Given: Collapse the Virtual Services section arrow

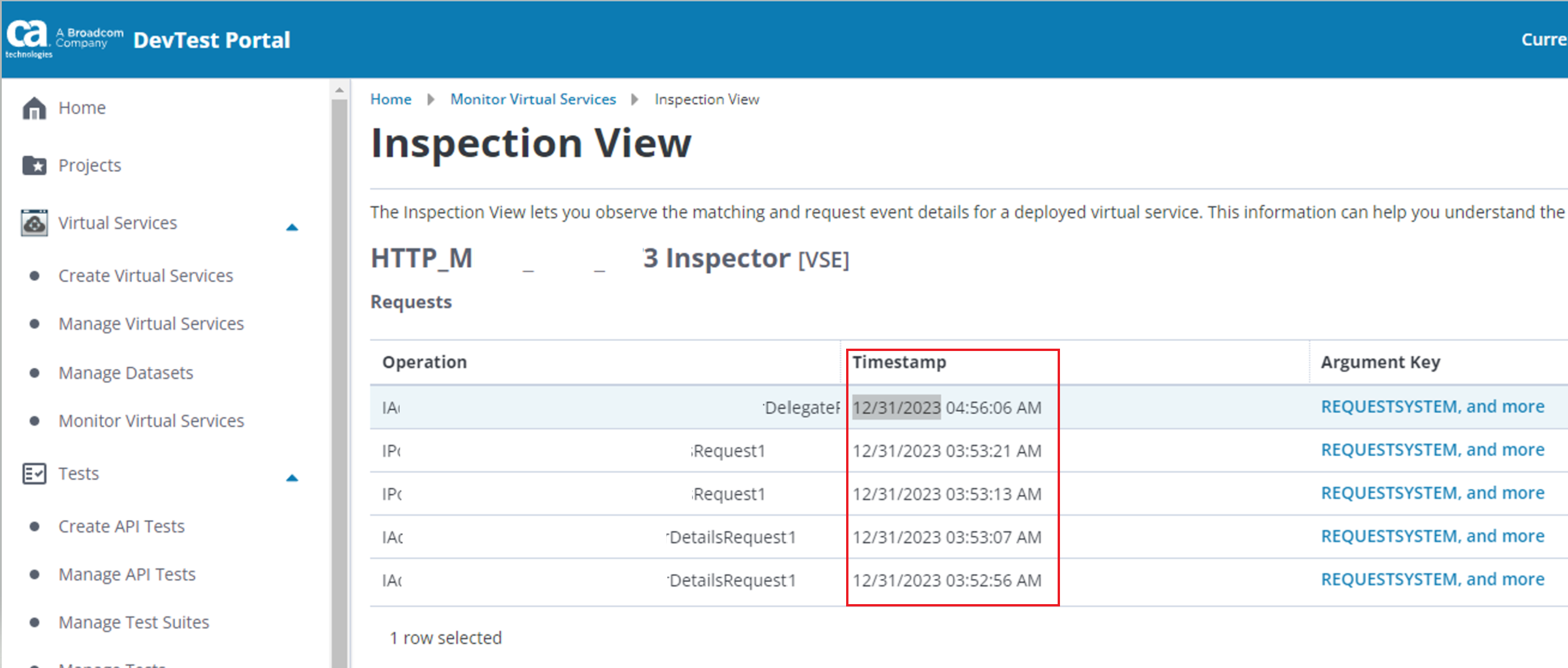Looking at the screenshot, I should coord(292,227).
